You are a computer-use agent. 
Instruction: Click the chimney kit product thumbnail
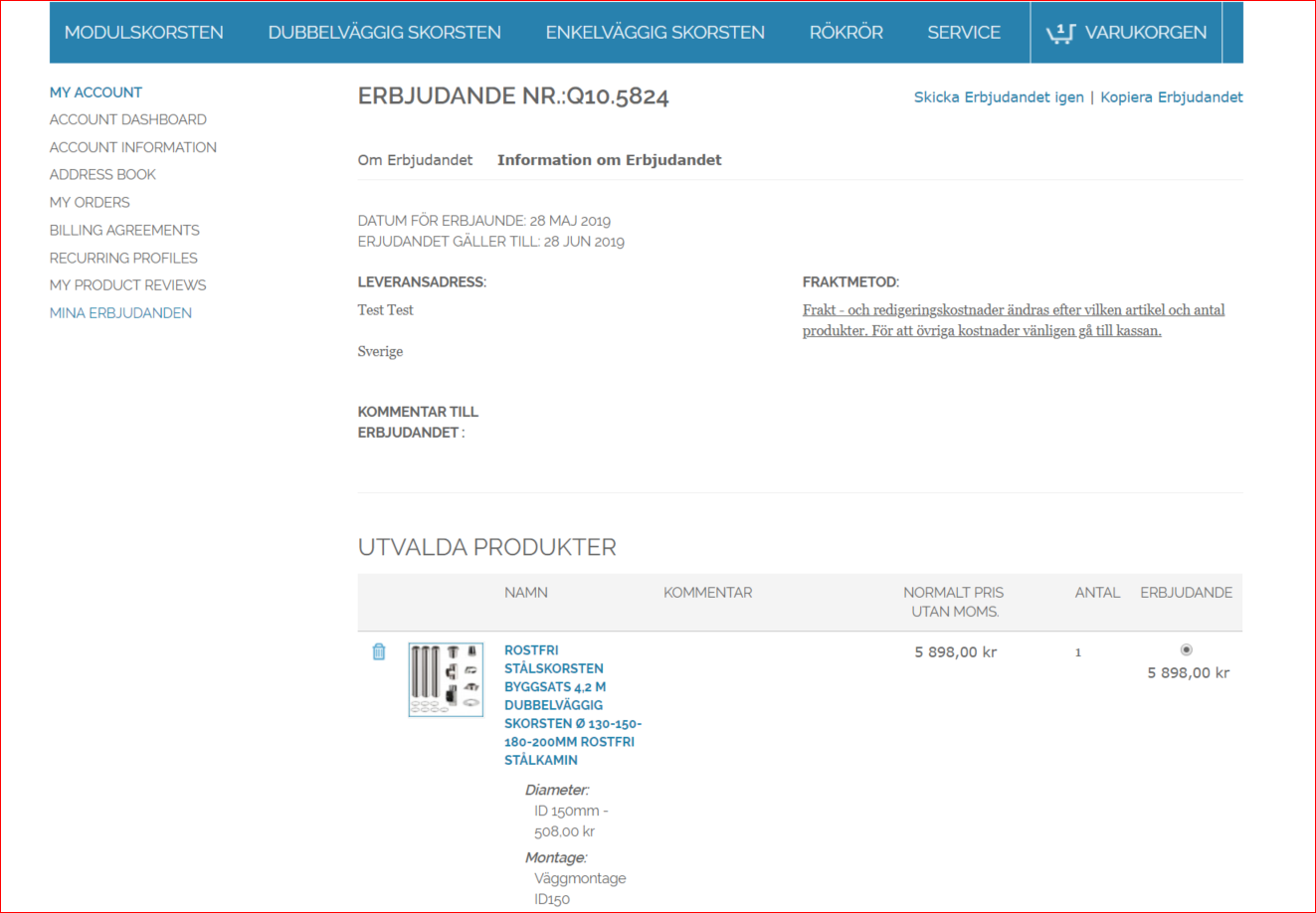coord(446,679)
